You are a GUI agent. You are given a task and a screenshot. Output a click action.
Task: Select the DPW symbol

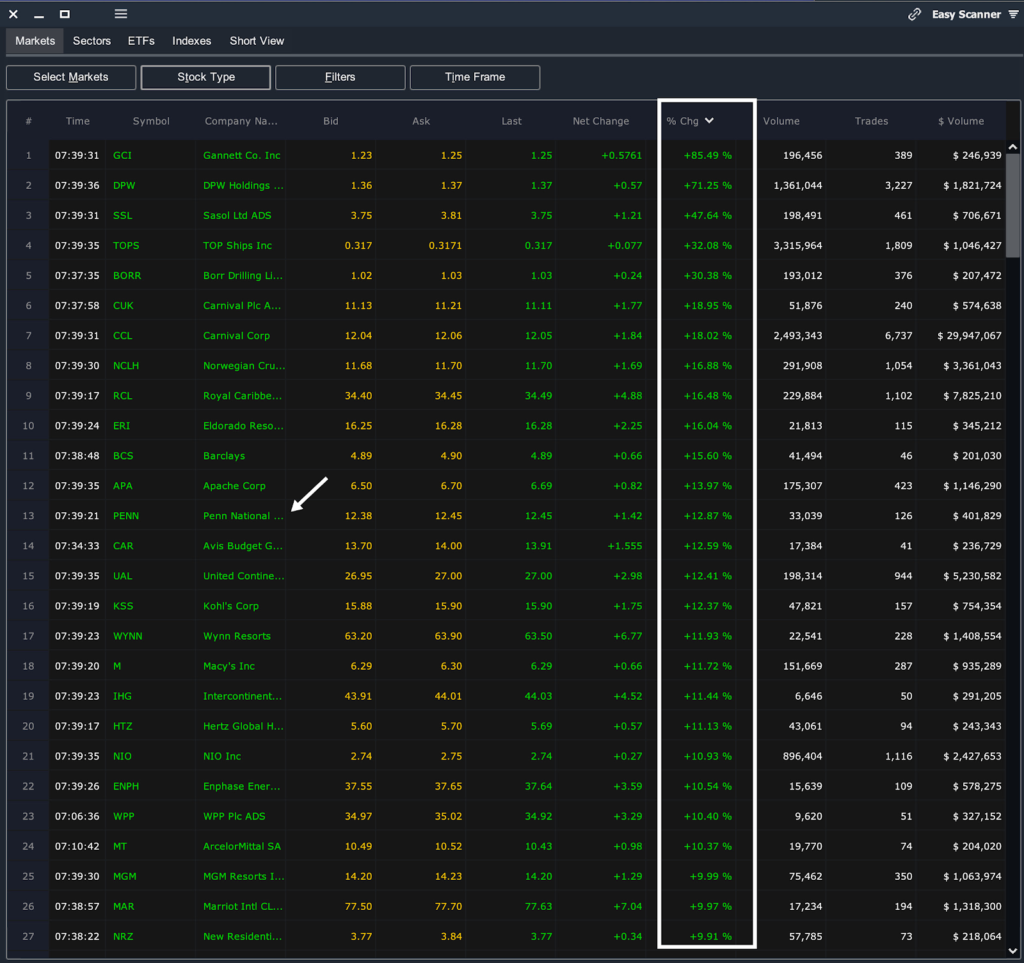coord(124,185)
